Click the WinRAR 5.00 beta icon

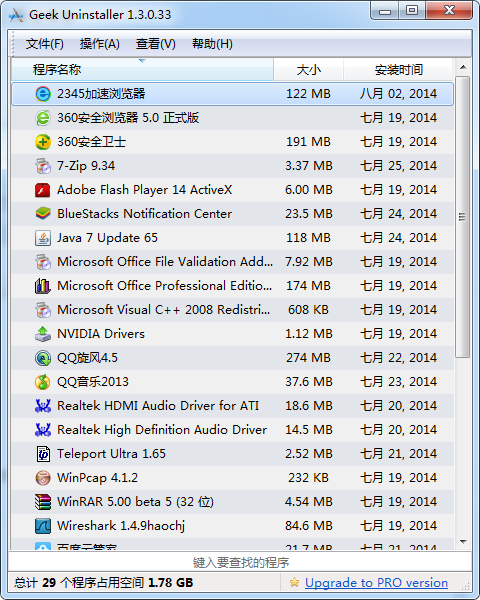(x=43, y=502)
